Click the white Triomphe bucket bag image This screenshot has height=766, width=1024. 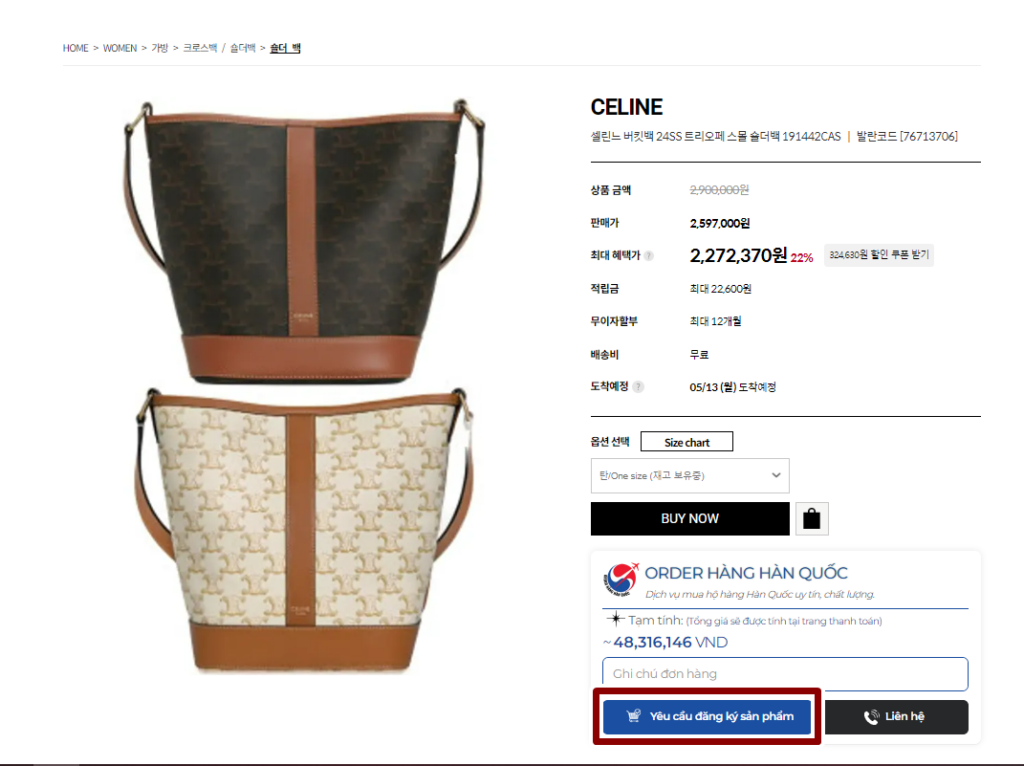[x=302, y=530]
